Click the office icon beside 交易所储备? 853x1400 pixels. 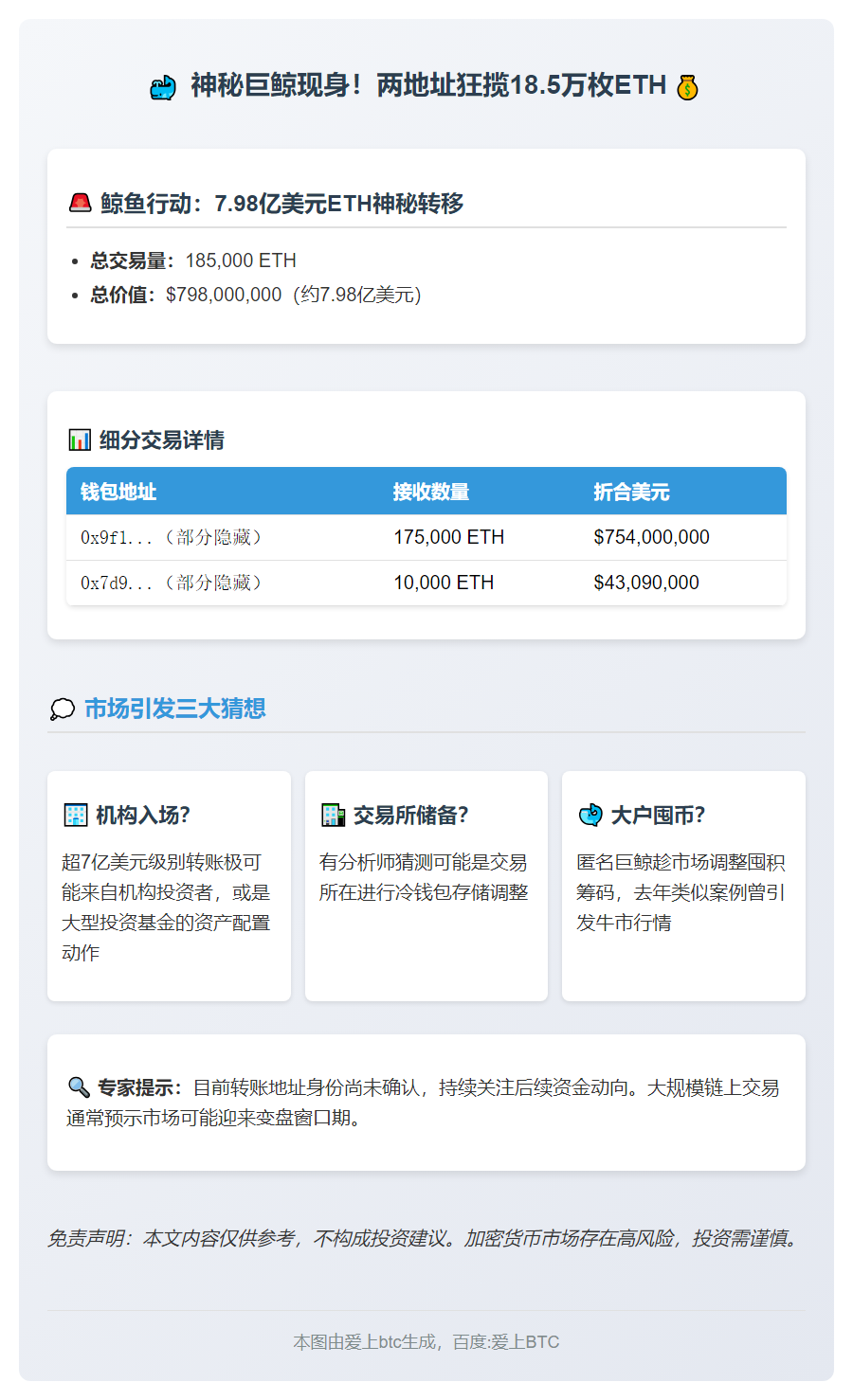tap(333, 815)
